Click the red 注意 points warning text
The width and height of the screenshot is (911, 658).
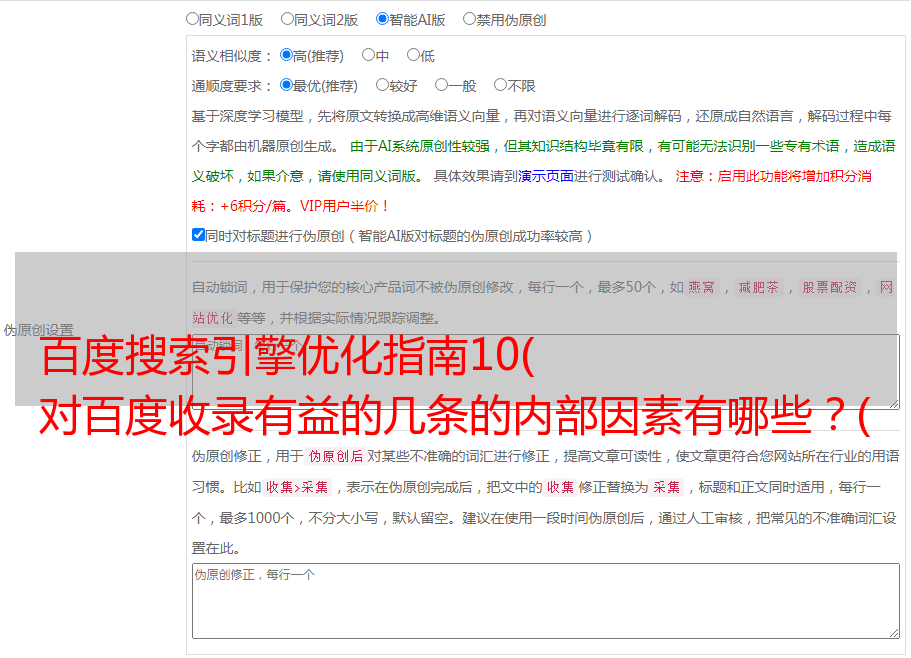pos(532,191)
